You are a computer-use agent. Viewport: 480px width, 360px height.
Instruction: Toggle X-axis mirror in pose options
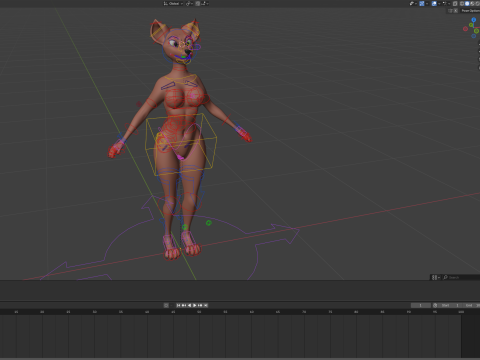click(456, 11)
